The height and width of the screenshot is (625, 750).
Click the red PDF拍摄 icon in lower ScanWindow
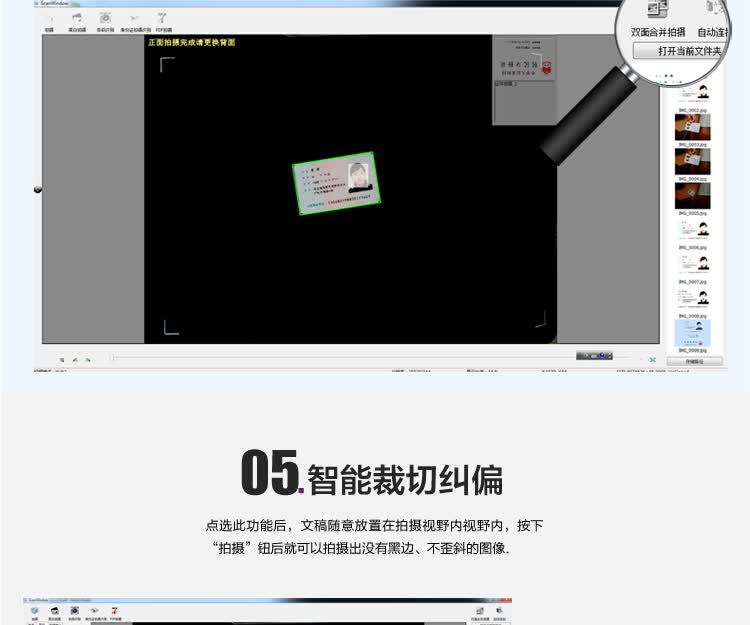coord(114,611)
